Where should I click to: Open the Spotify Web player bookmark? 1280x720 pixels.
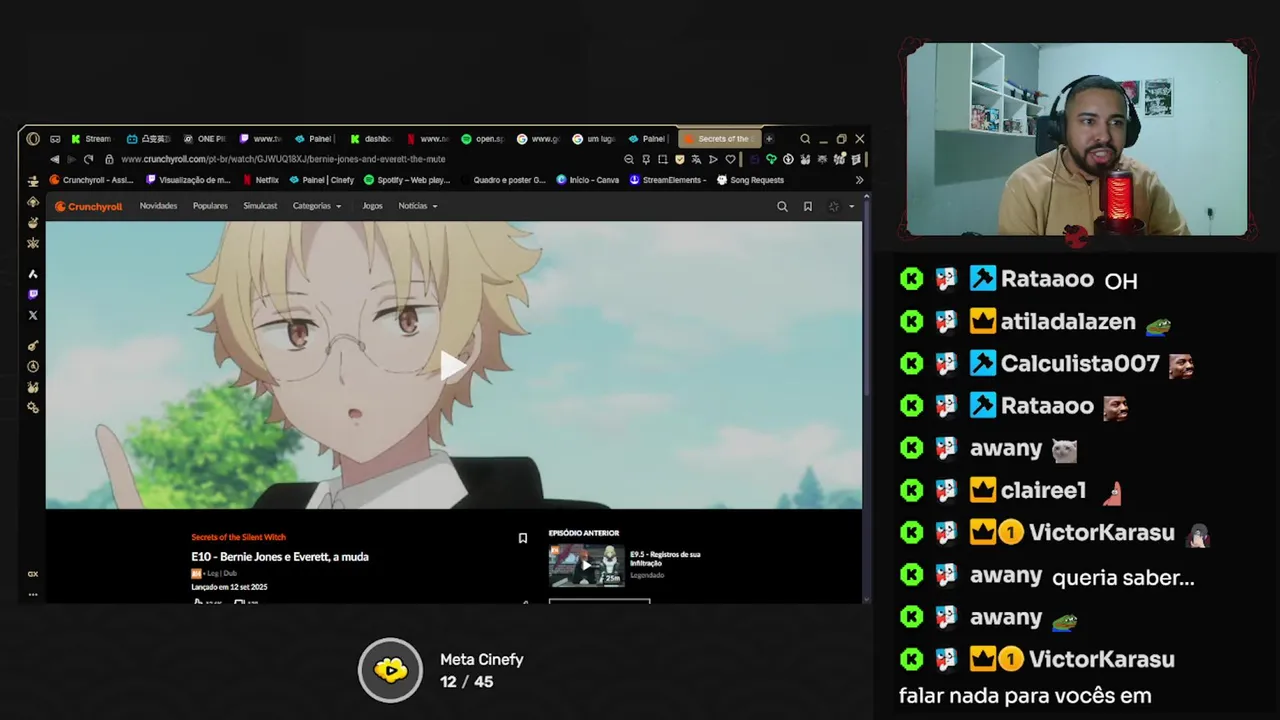(407, 180)
